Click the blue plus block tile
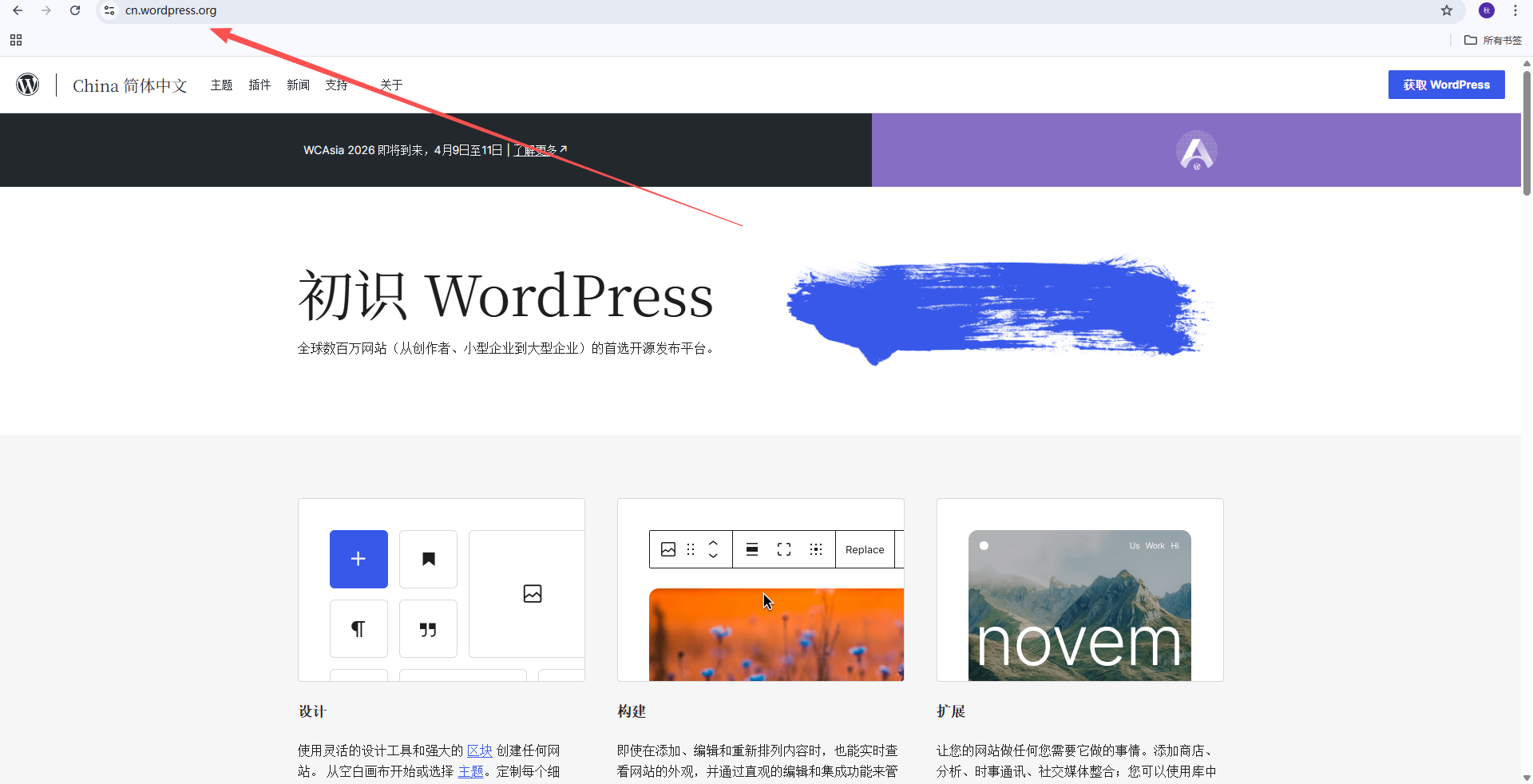 [x=358, y=559]
